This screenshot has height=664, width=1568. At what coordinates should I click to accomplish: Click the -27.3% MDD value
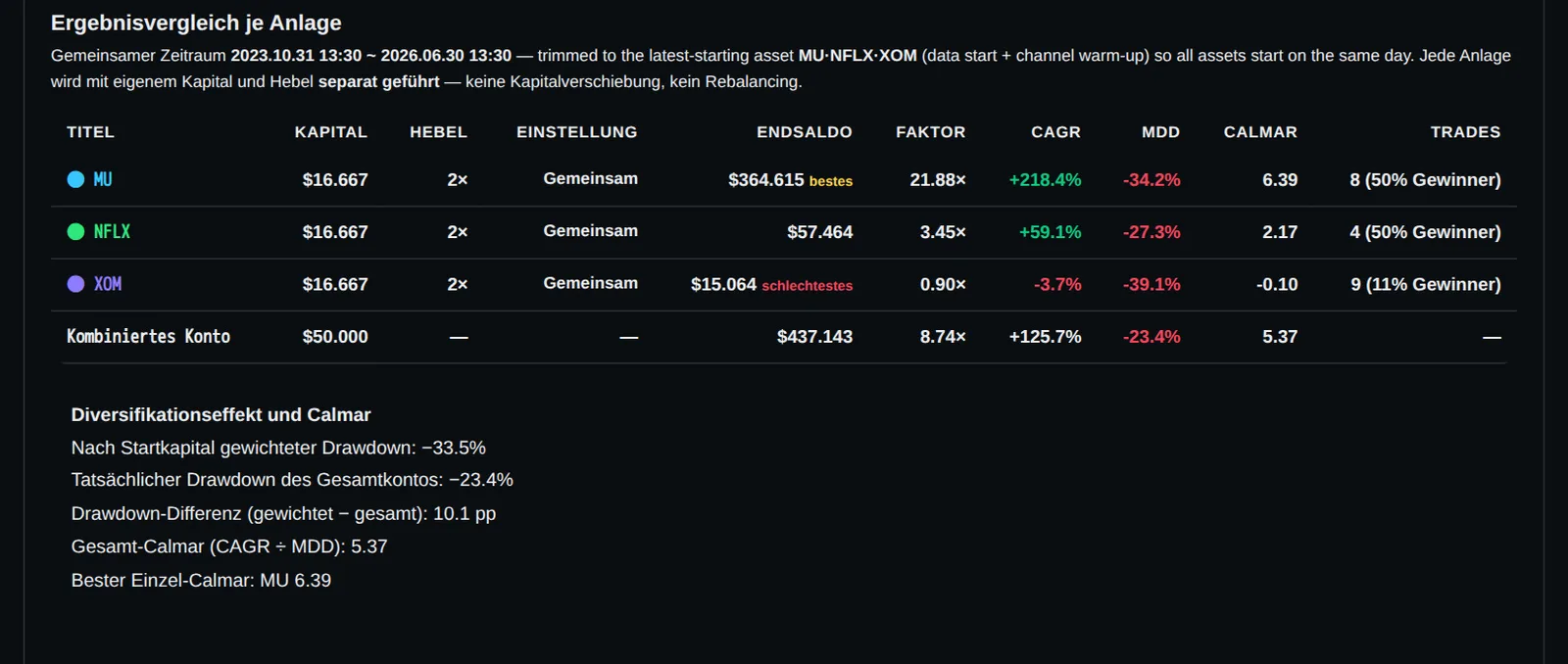click(1151, 232)
